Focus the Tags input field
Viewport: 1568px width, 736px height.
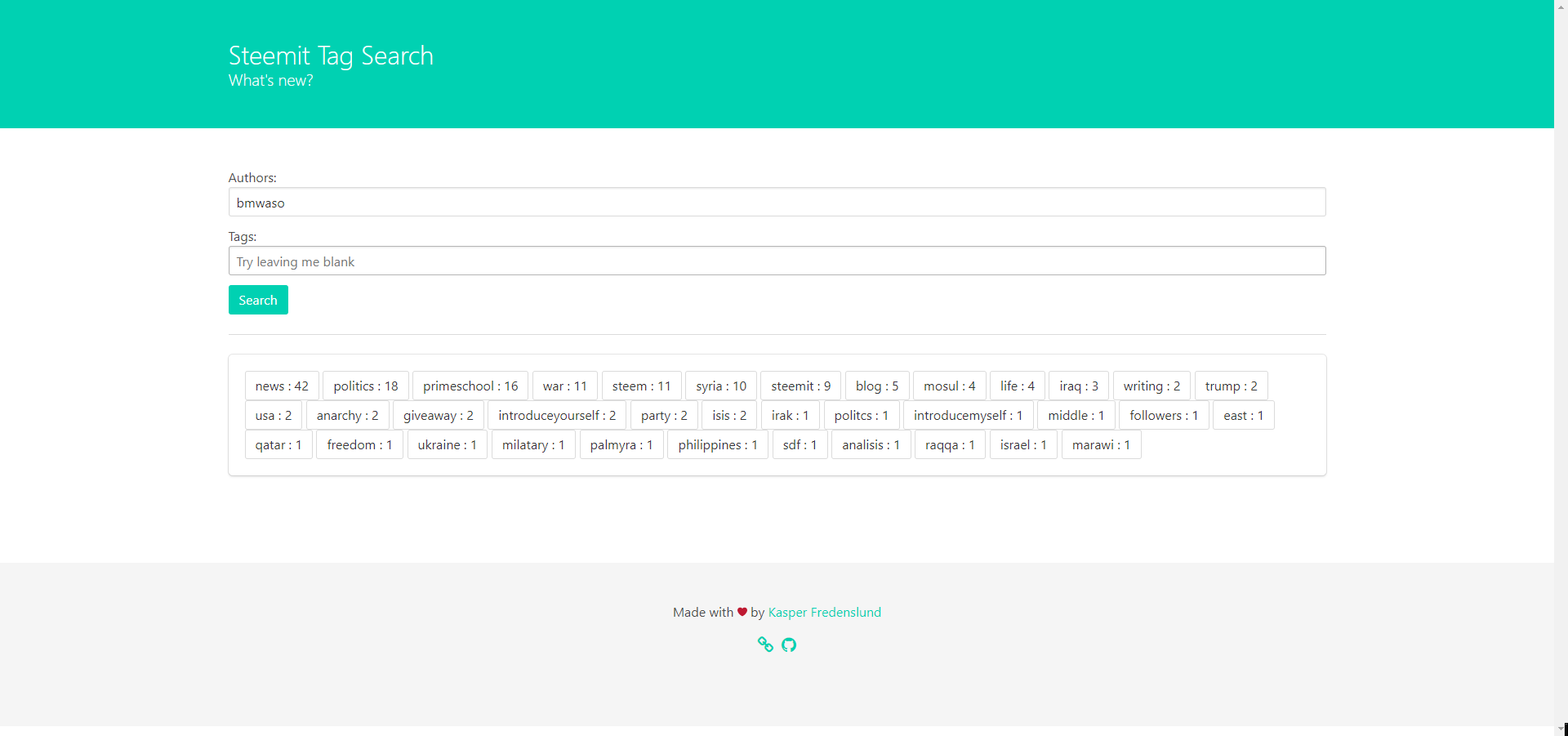(x=777, y=261)
